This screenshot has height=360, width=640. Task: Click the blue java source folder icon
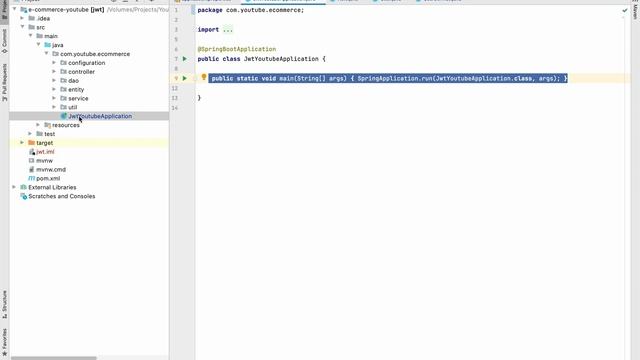coord(47,45)
